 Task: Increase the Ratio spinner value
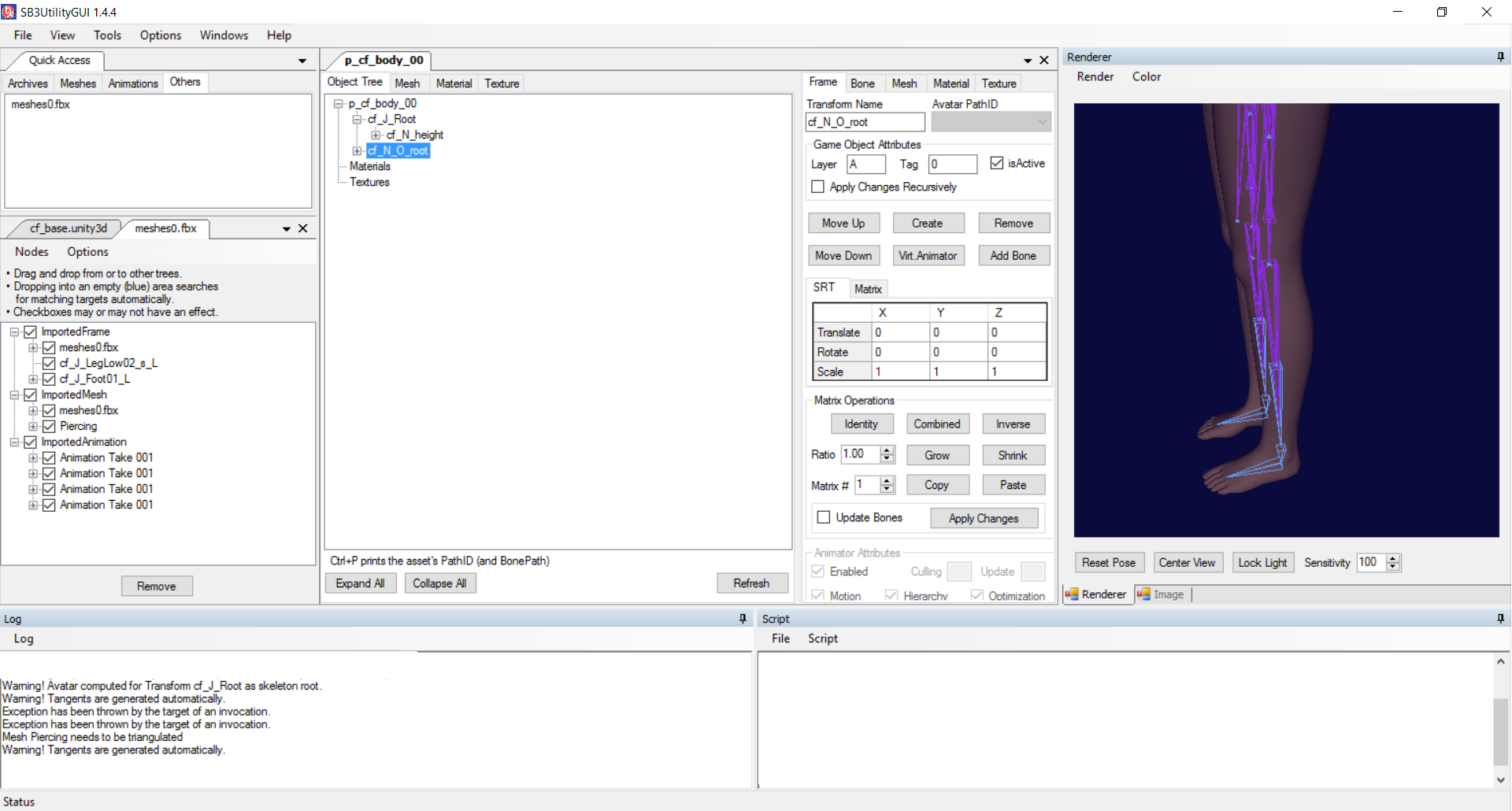coord(888,450)
